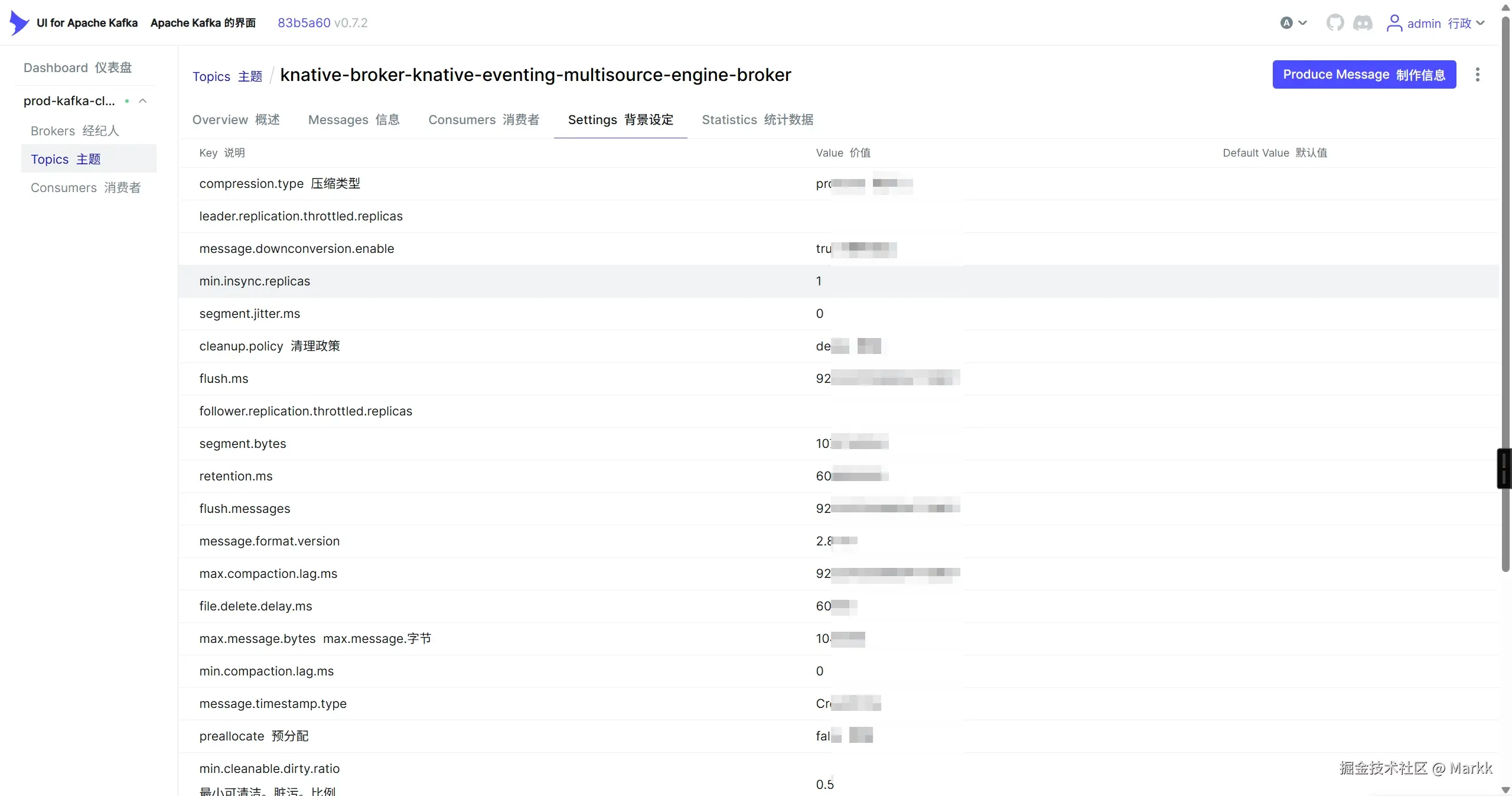Viewport: 1512px width, 796px height.
Task: Click message.downconversion.enable key
Action: [296, 249]
